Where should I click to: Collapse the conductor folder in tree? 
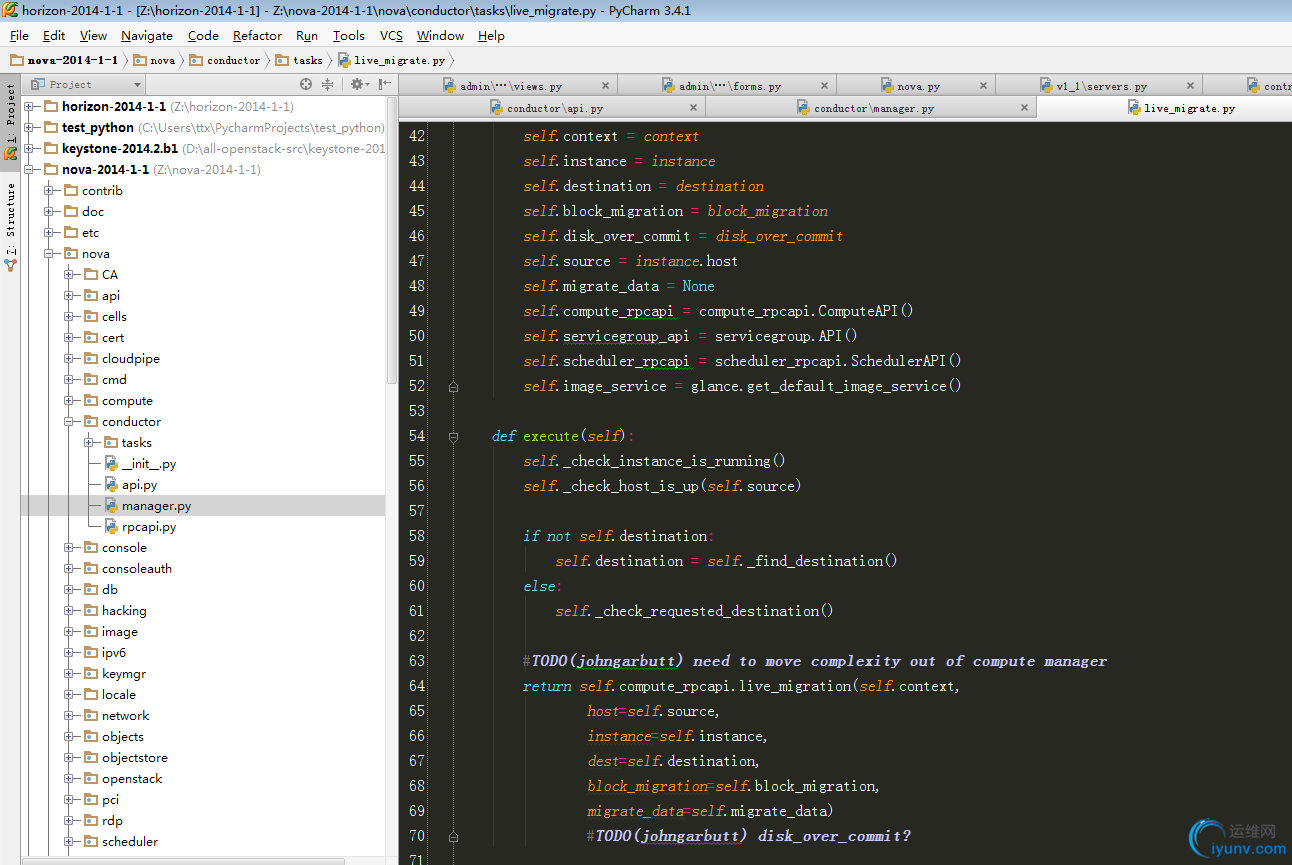(x=69, y=422)
